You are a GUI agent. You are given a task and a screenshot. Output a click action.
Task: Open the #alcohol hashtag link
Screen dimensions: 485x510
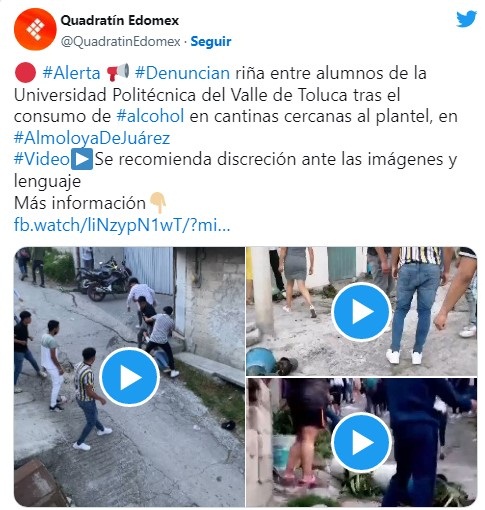[150, 116]
